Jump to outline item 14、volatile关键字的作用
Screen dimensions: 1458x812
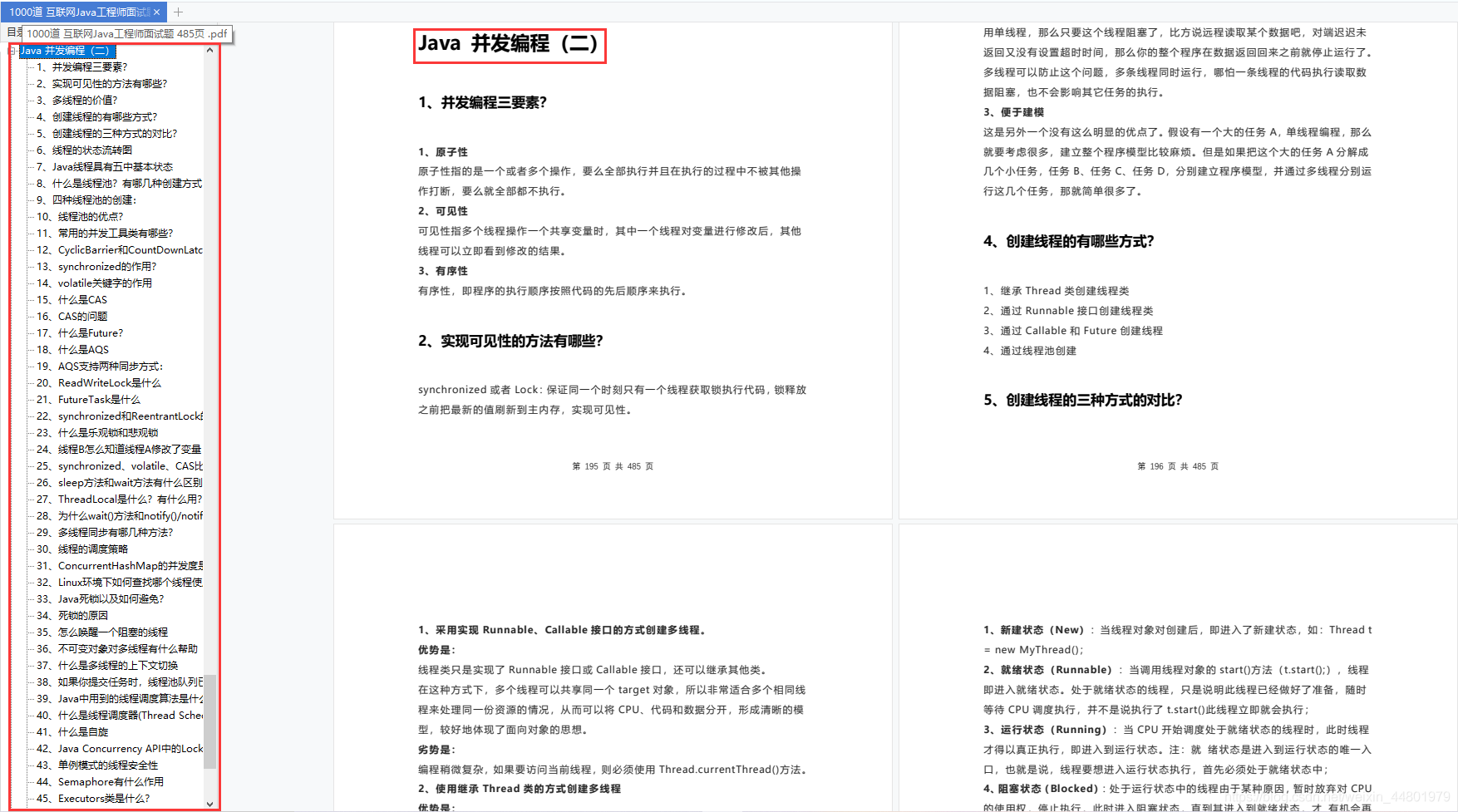tap(94, 283)
